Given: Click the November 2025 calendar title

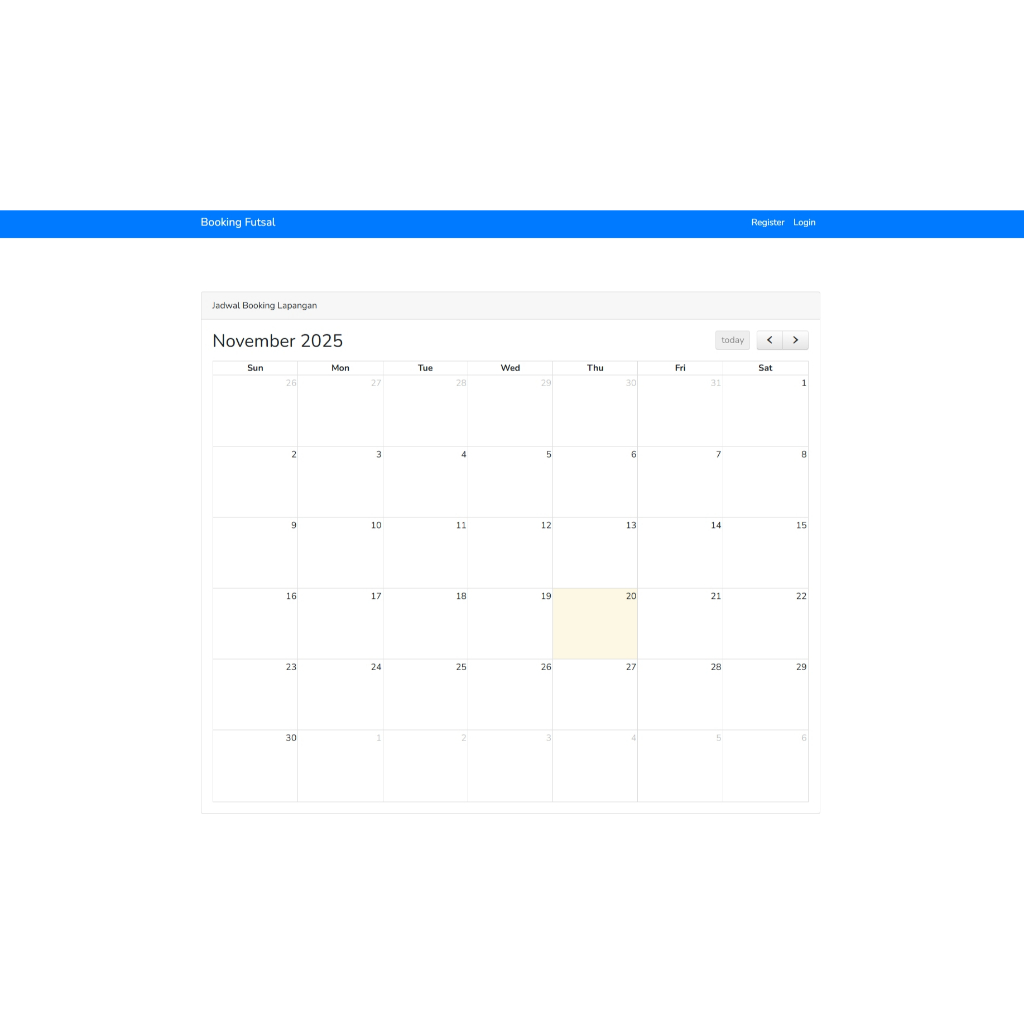Looking at the screenshot, I should pyautogui.click(x=277, y=341).
